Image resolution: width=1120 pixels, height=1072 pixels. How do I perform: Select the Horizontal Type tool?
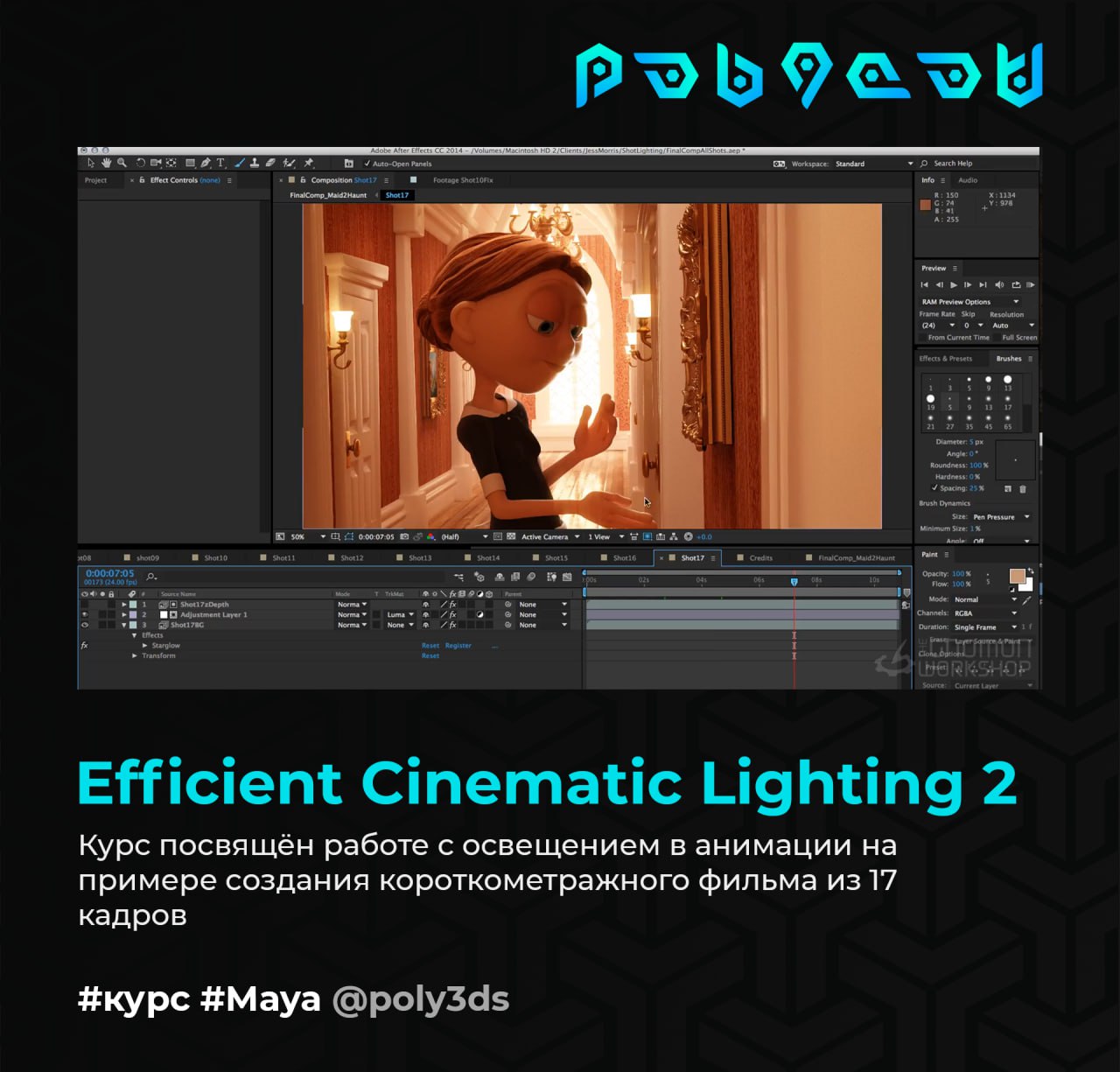pyautogui.click(x=220, y=163)
